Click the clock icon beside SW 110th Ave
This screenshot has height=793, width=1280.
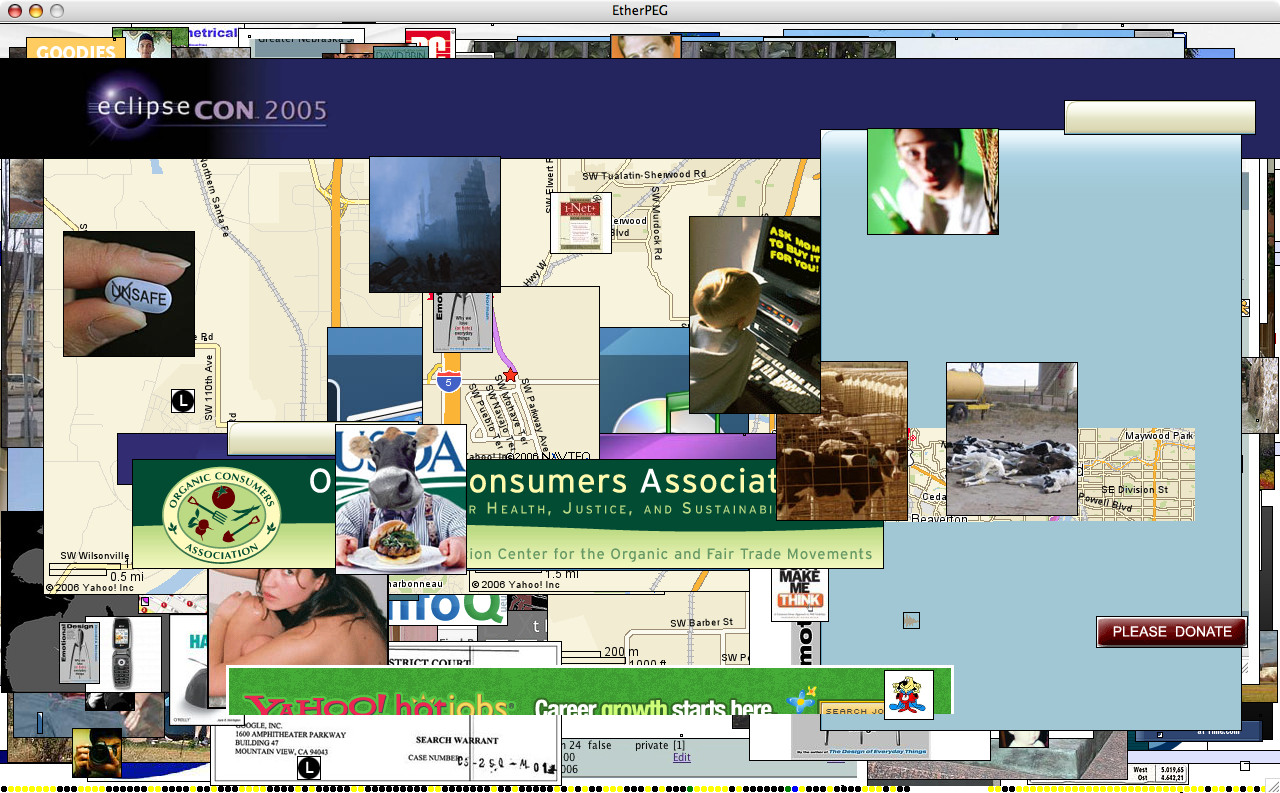[183, 401]
